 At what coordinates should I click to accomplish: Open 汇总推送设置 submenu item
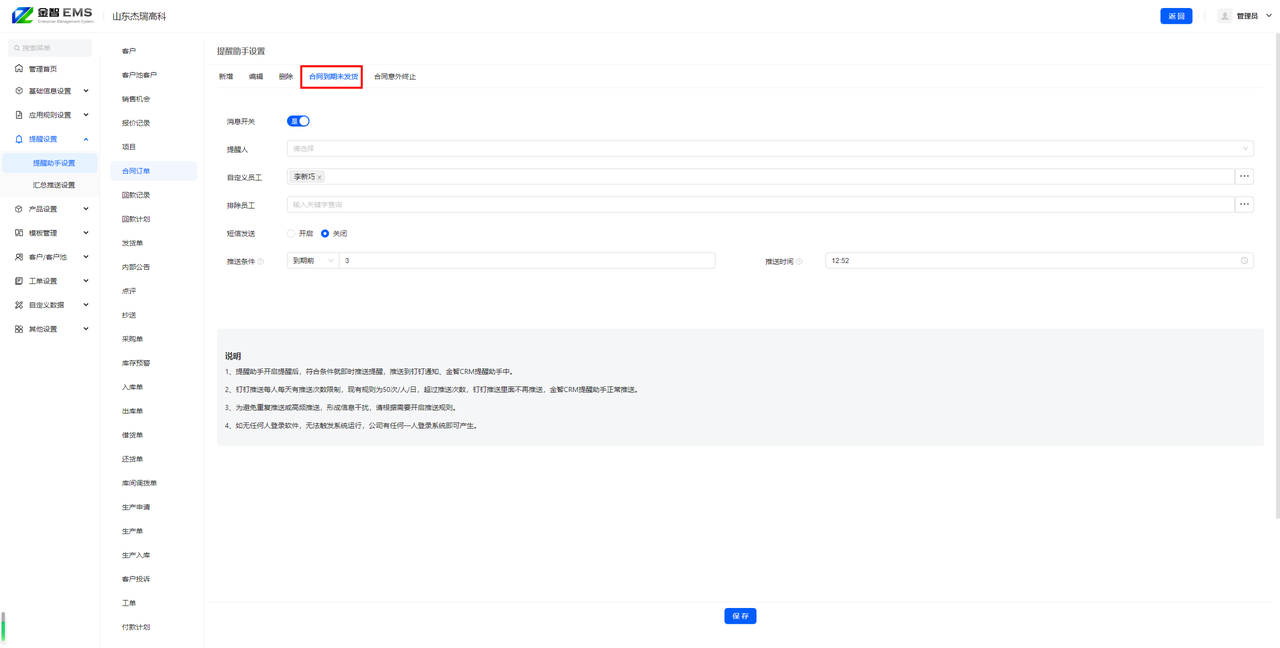point(54,185)
